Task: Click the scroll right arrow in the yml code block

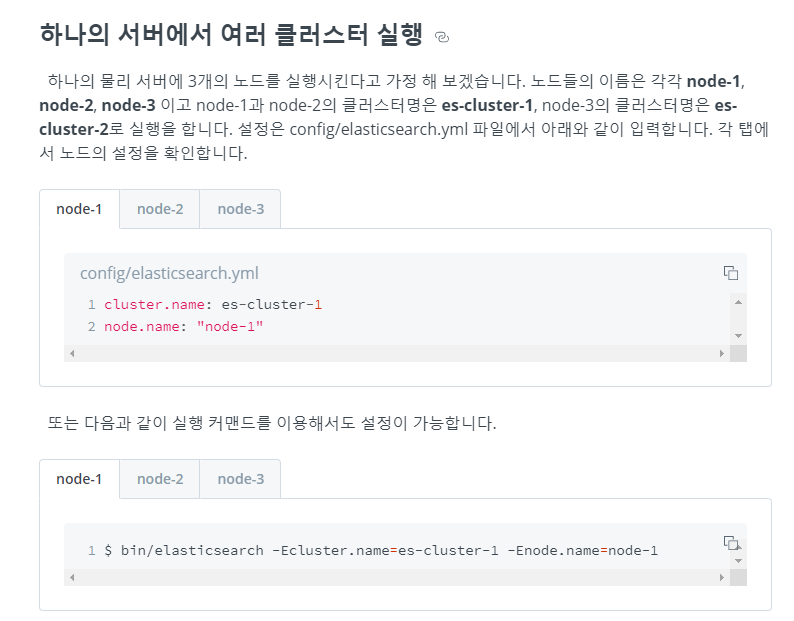Action: click(721, 353)
